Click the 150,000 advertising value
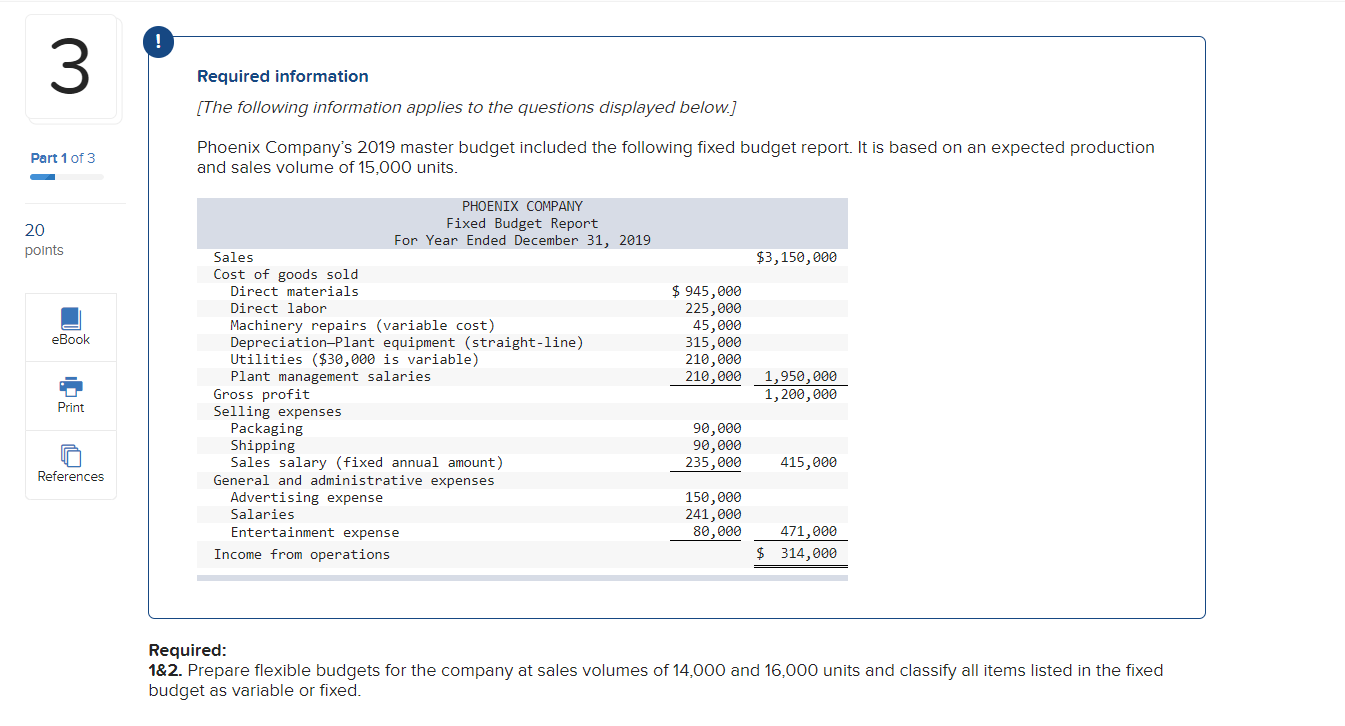 (714, 497)
